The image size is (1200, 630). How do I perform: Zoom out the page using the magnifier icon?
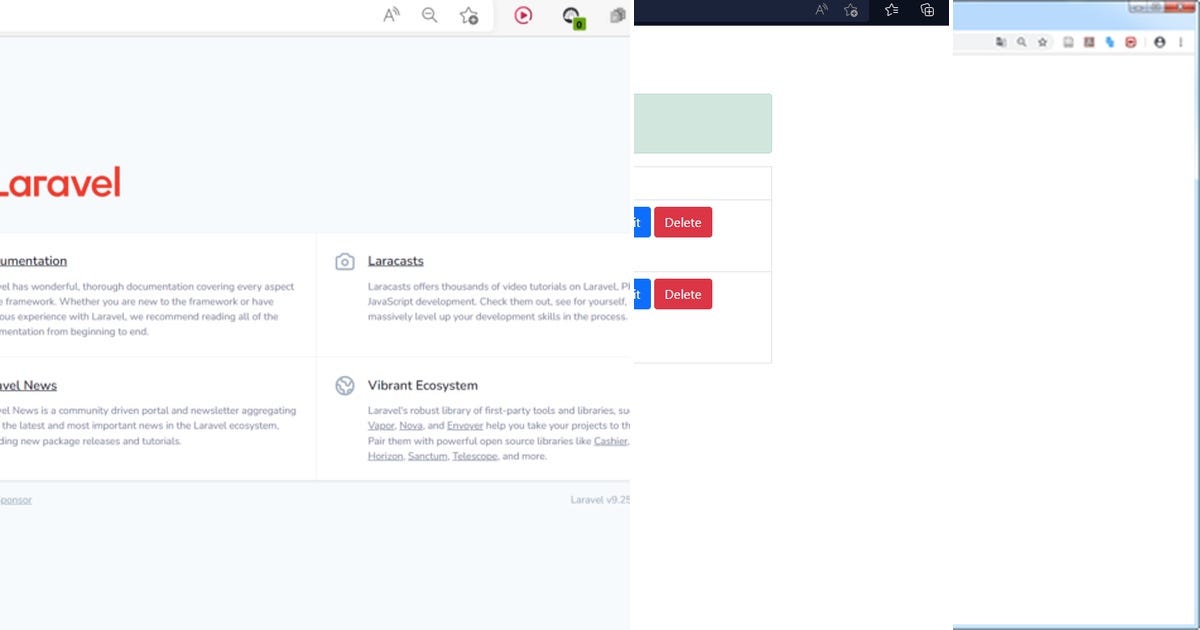[429, 15]
